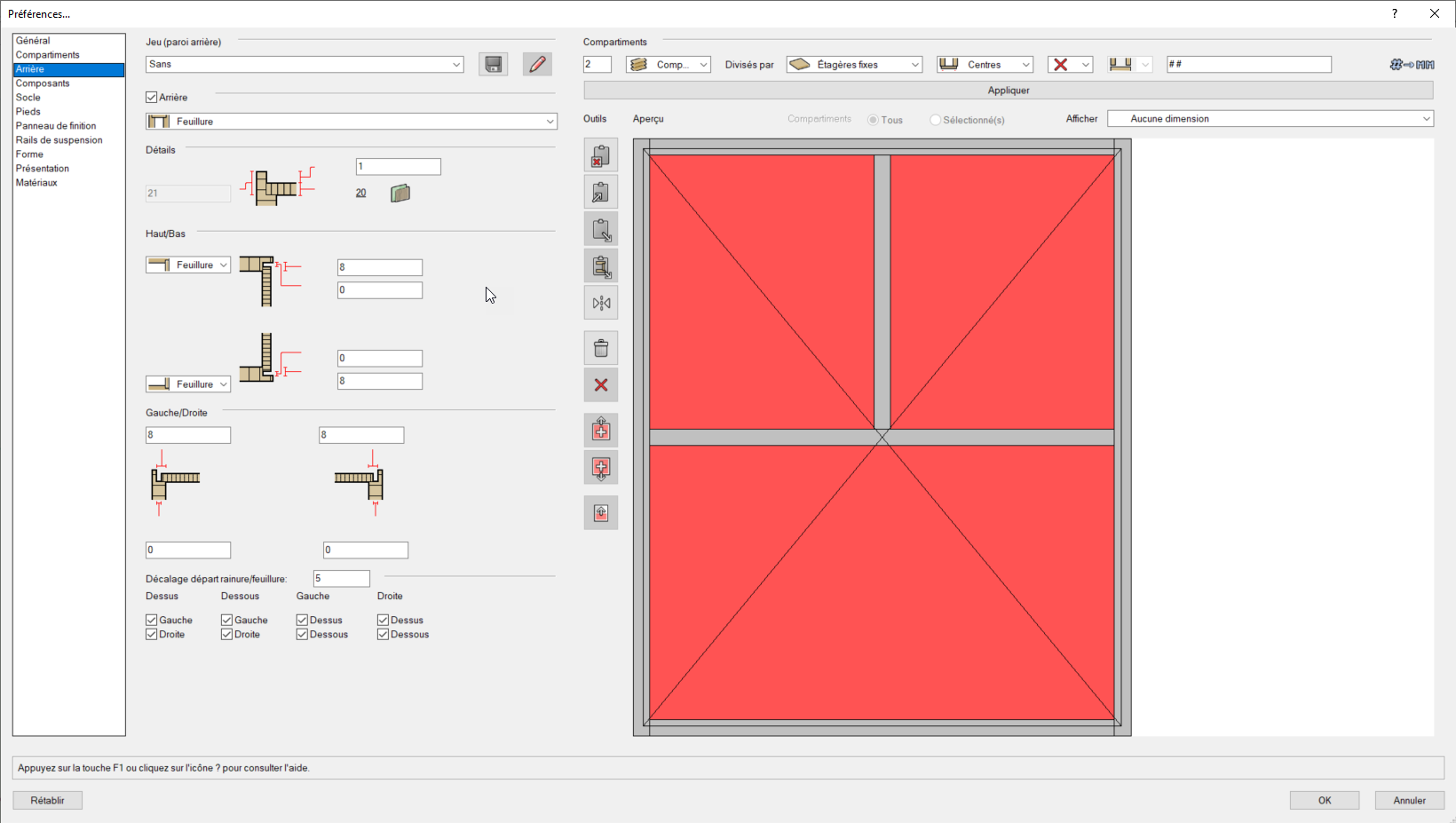Select the delete back panel tool
The image size is (1456, 823).
[601, 155]
